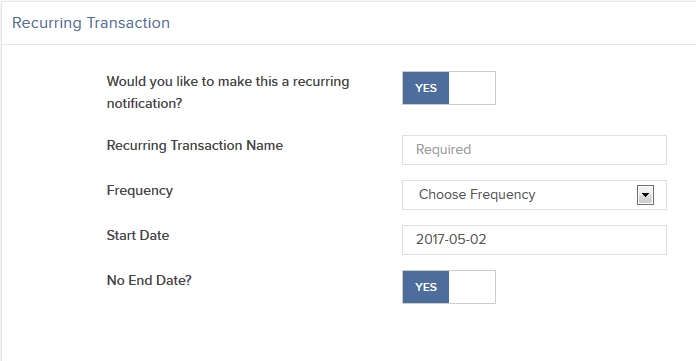This screenshot has width=696, height=361.
Task: Click white half of recurring notification toggle
Action: tap(472, 88)
